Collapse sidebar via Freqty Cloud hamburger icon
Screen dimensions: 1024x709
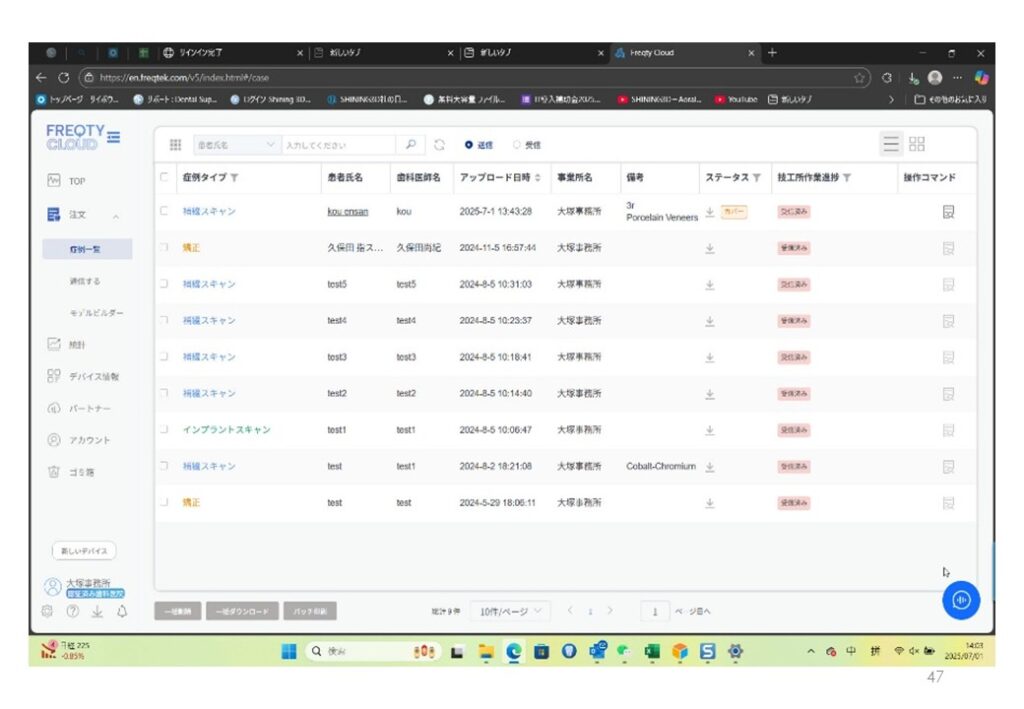(114, 137)
